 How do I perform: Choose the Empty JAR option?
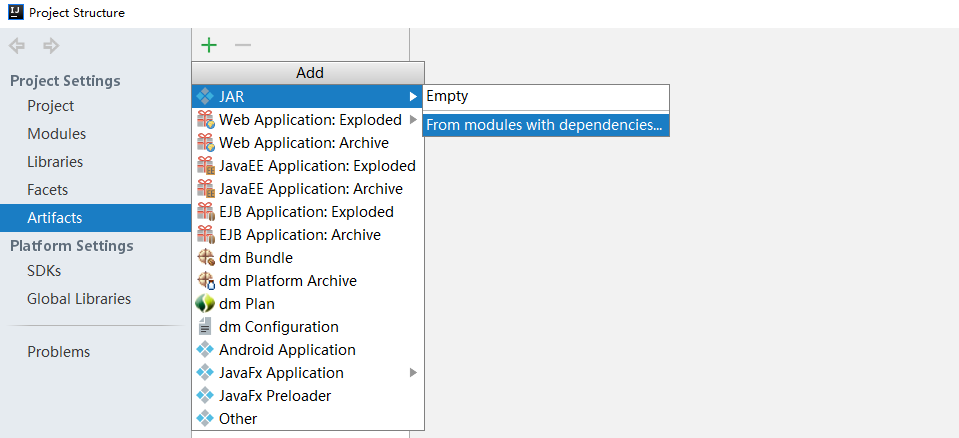(x=447, y=97)
